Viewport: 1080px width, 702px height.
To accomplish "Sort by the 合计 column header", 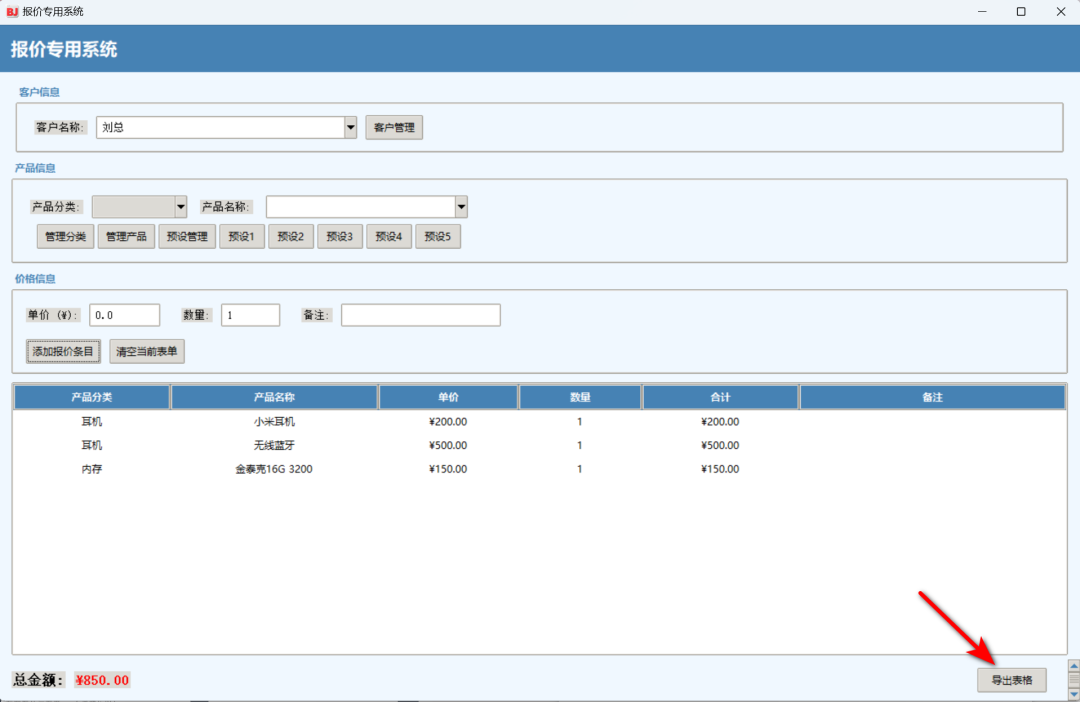I will [720, 398].
